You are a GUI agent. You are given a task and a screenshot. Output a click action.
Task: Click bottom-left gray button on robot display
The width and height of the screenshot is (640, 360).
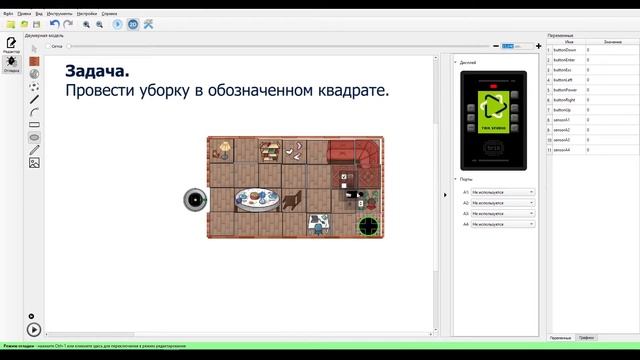coord(471,128)
